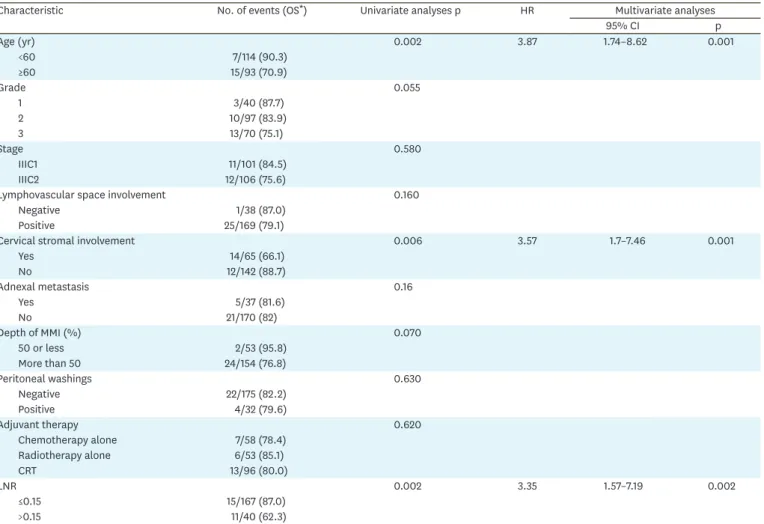The image size is (764, 524).
Task: Select the 'Univariate analyses p' header
Action: 410,11
